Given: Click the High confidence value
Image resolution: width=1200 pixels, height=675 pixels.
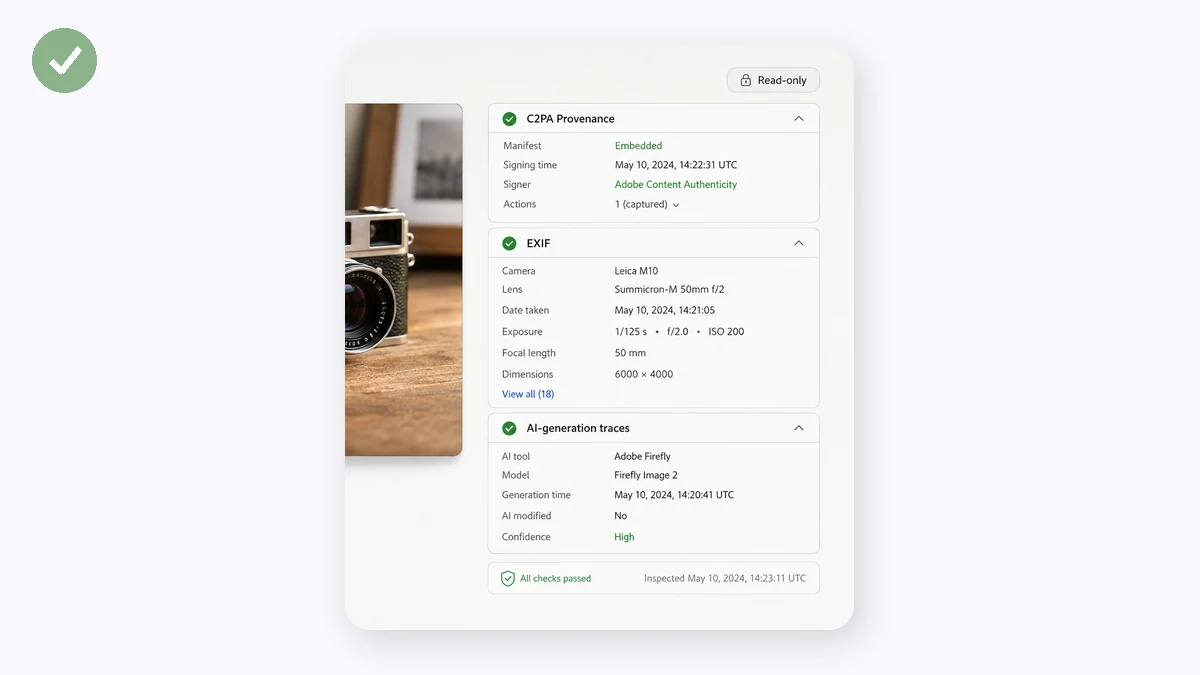Looking at the screenshot, I should pyautogui.click(x=624, y=537).
